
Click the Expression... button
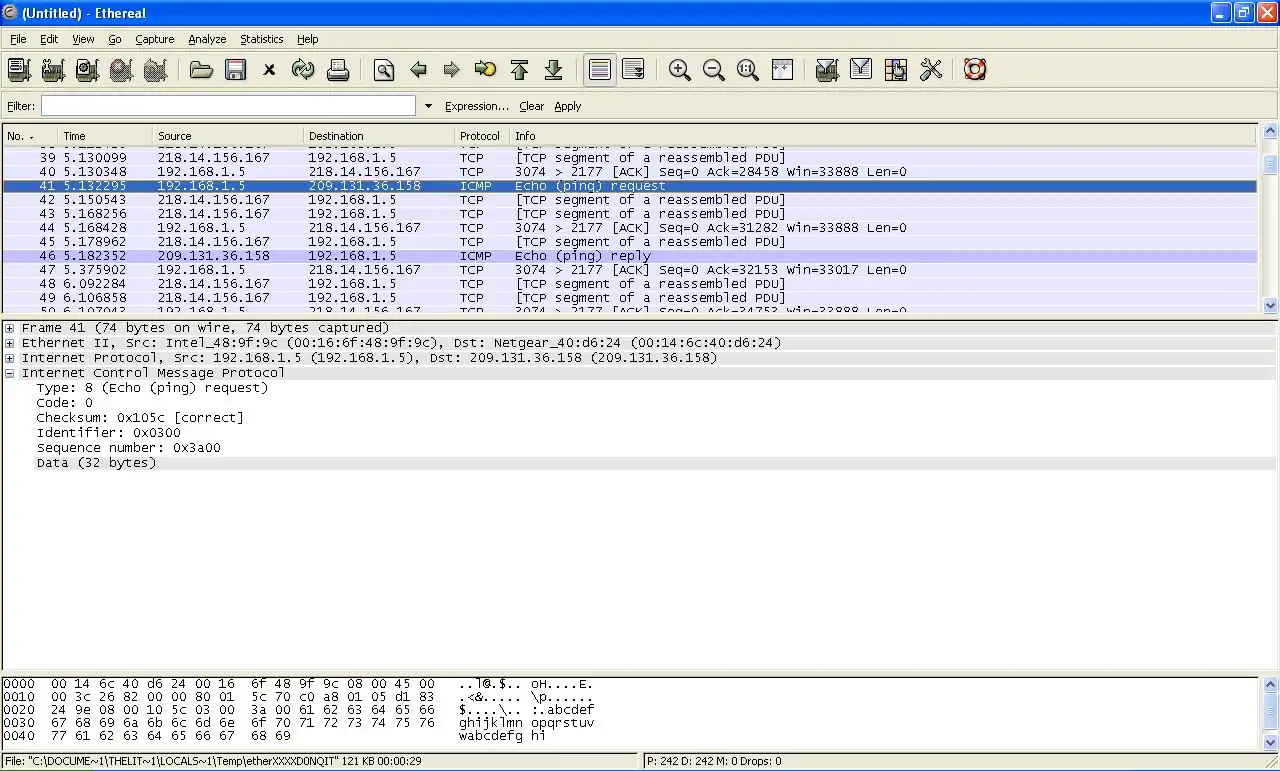click(x=476, y=106)
